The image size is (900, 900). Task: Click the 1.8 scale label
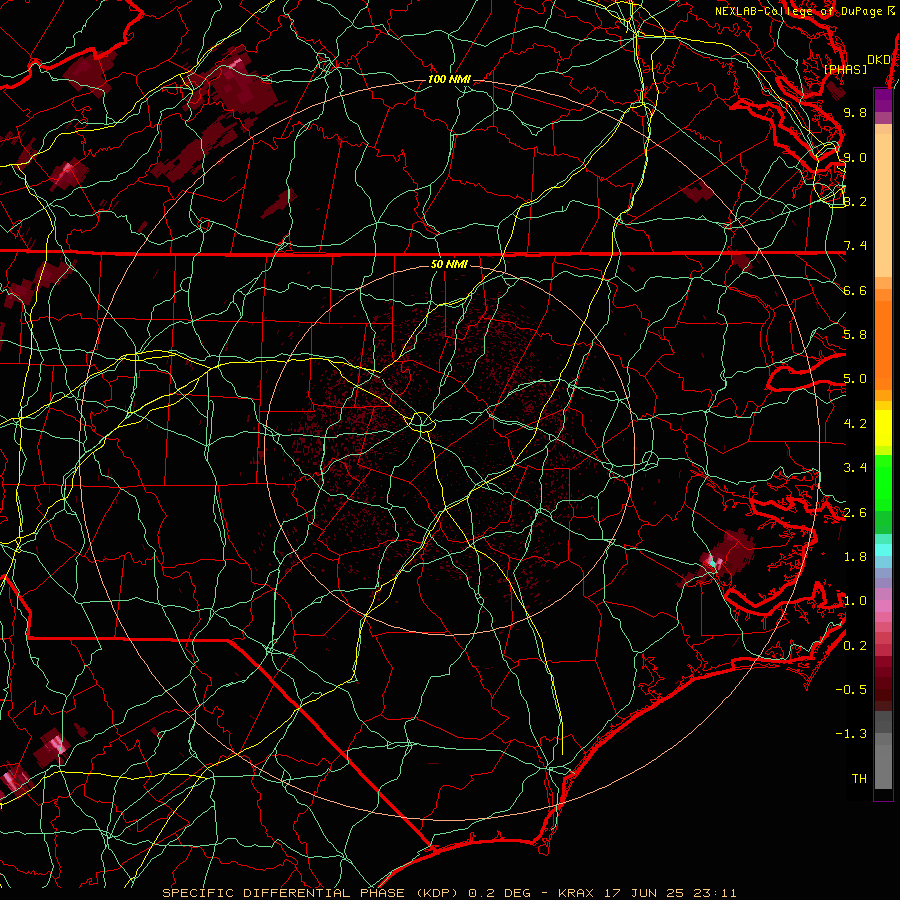click(855, 557)
